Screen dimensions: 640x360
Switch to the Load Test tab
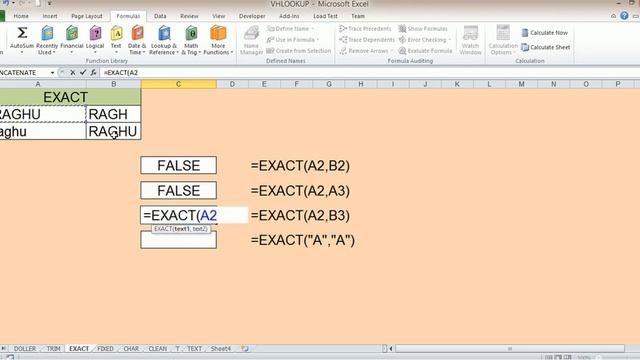325,16
